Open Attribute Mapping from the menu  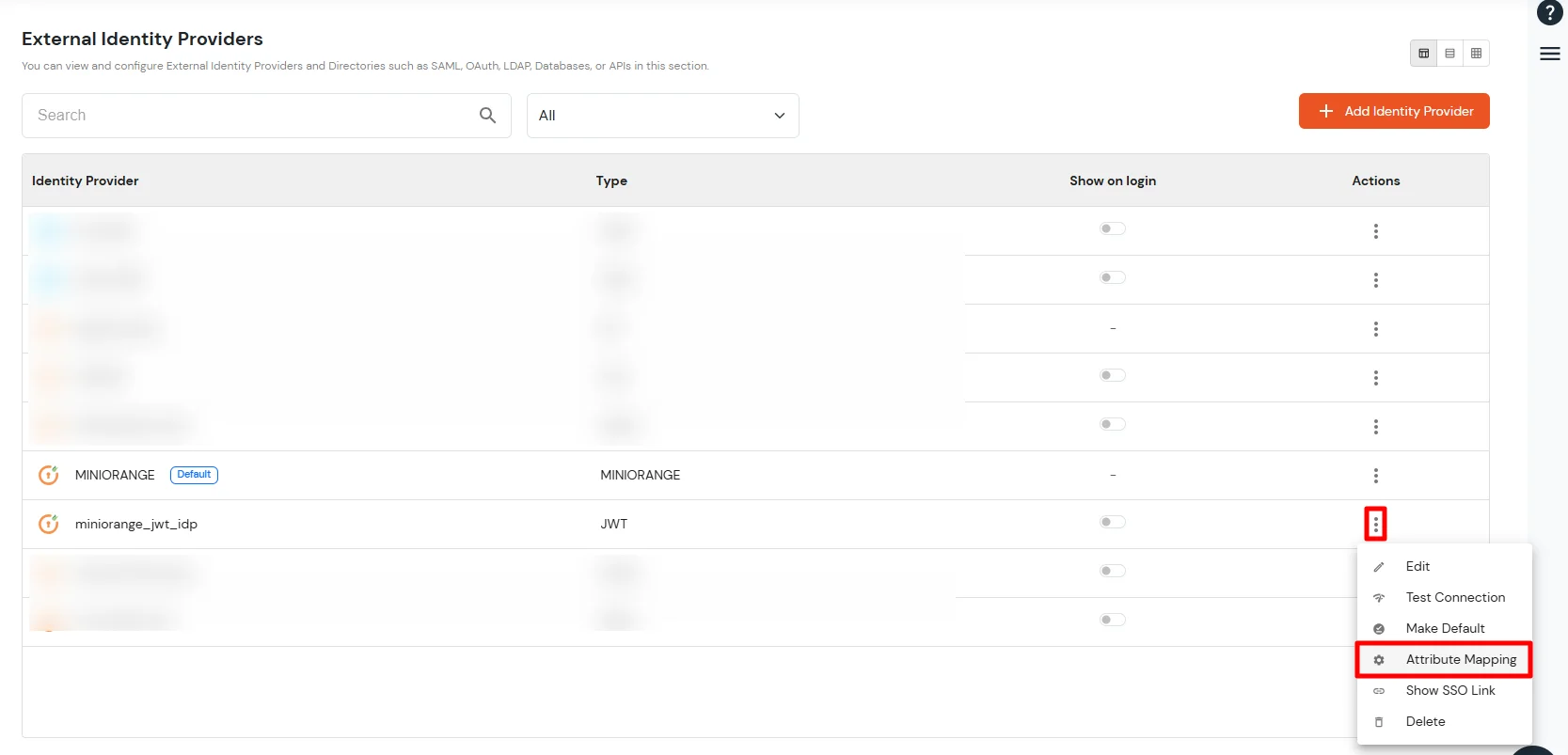click(1444, 659)
